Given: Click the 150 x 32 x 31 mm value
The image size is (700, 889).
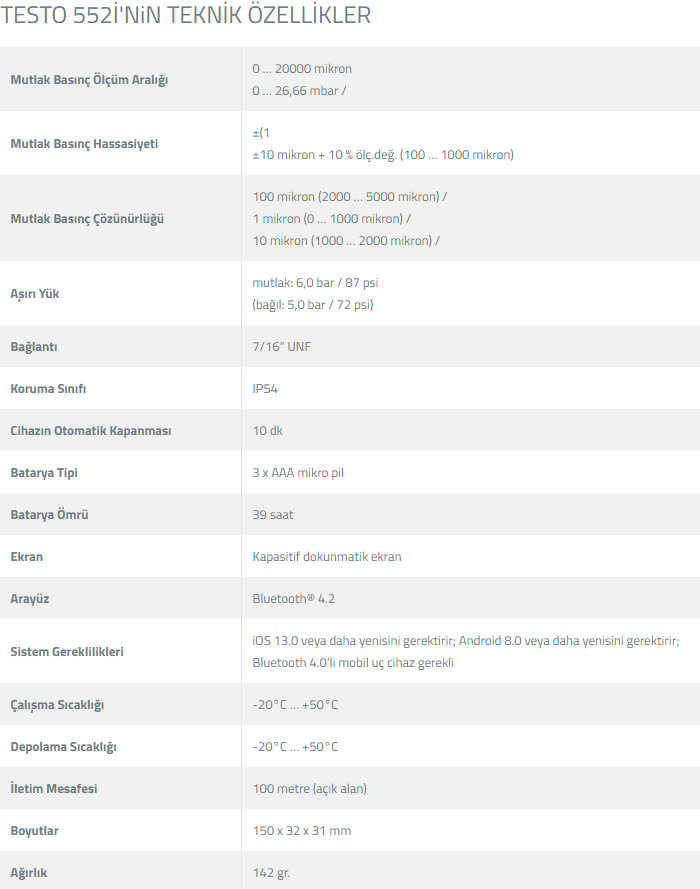Looking at the screenshot, I should click(x=302, y=830).
